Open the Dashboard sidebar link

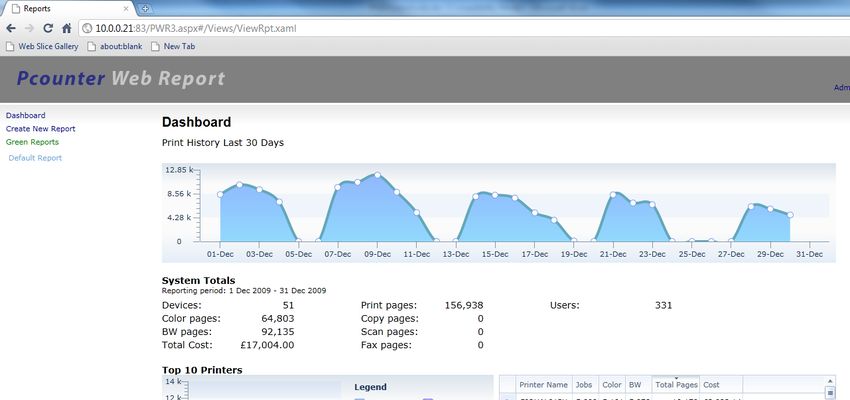[x=25, y=115]
